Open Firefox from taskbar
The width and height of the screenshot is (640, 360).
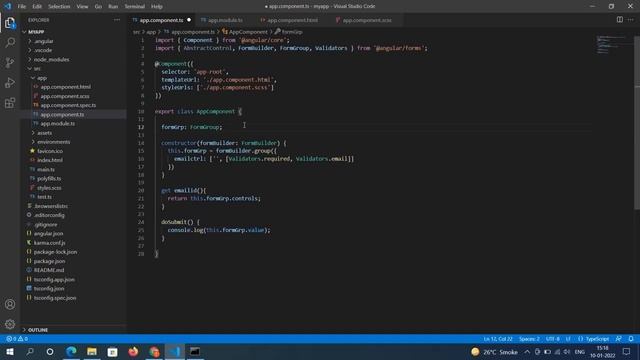pos(133,351)
